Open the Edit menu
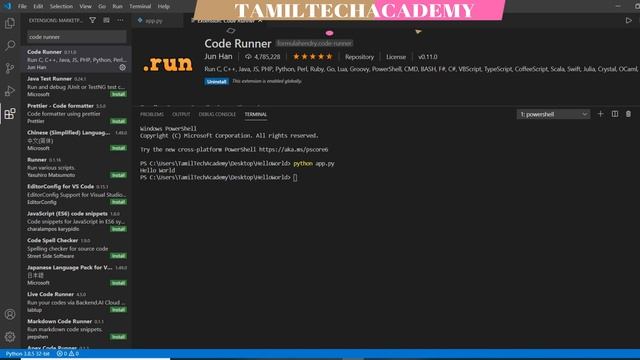This screenshot has width=640, height=360. [38, 7]
